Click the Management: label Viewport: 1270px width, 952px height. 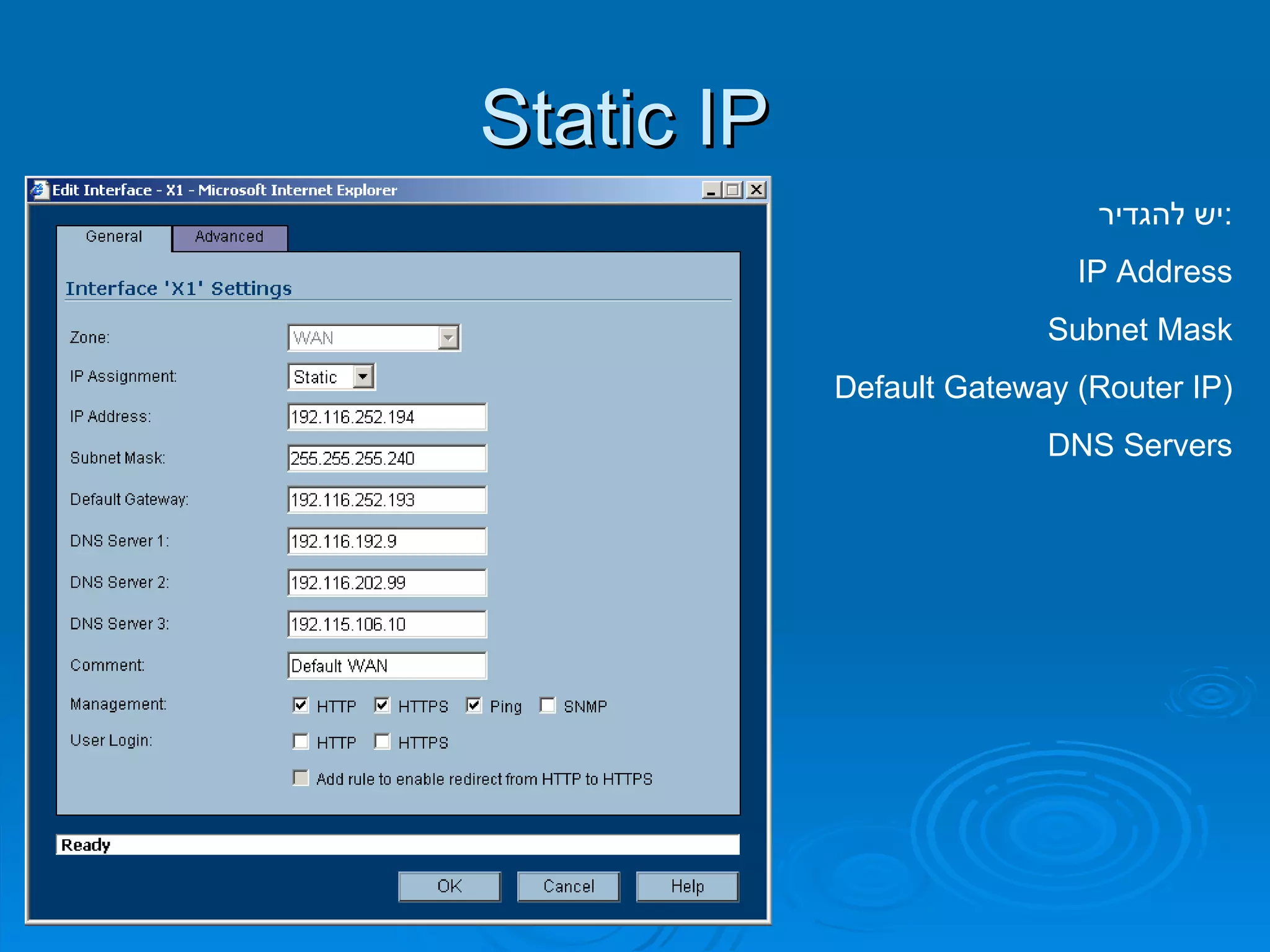click(118, 705)
